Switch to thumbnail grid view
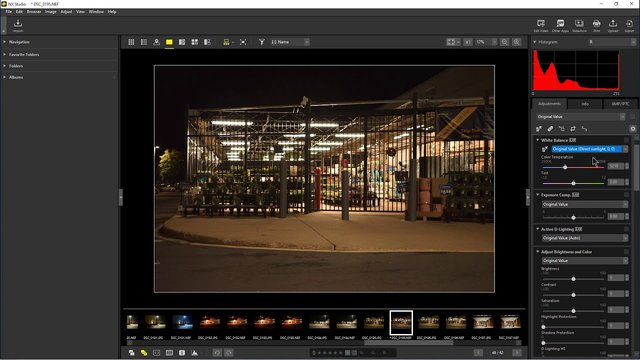This screenshot has height=360, width=640. click(131, 42)
